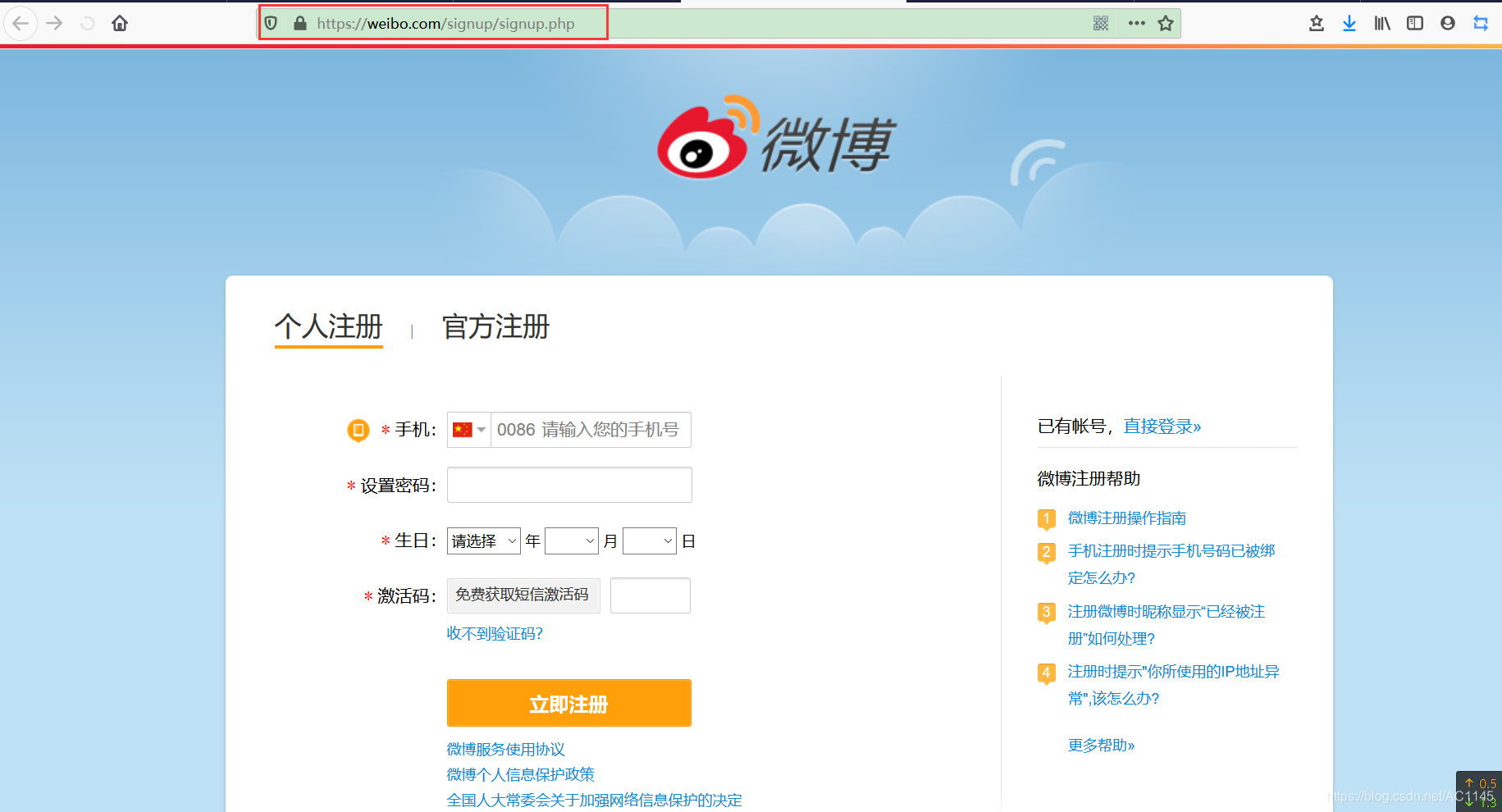Open 更多帮助» link
Viewport: 1502px width, 812px height.
(x=1102, y=745)
